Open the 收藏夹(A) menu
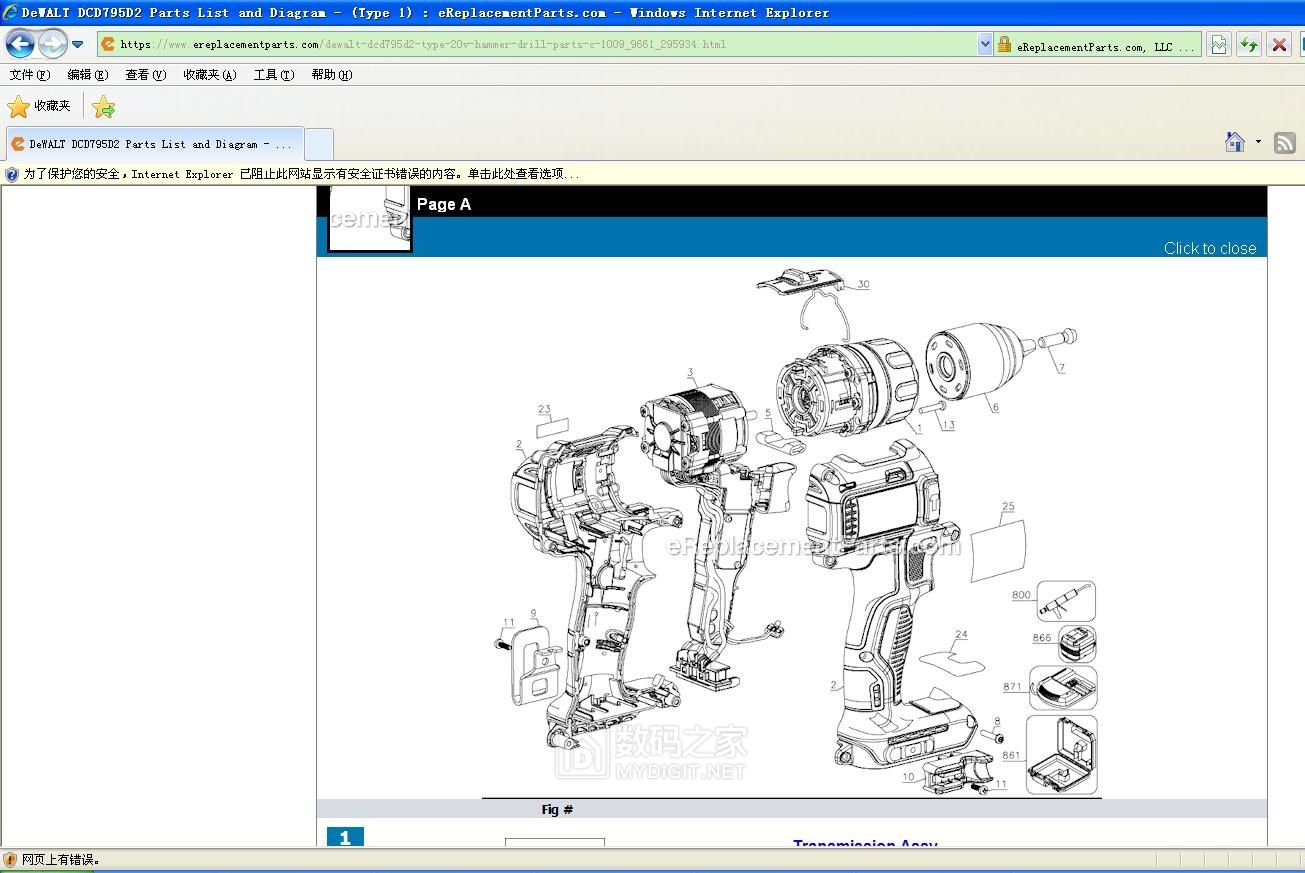This screenshot has width=1305, height=873. tap(210, 75)
